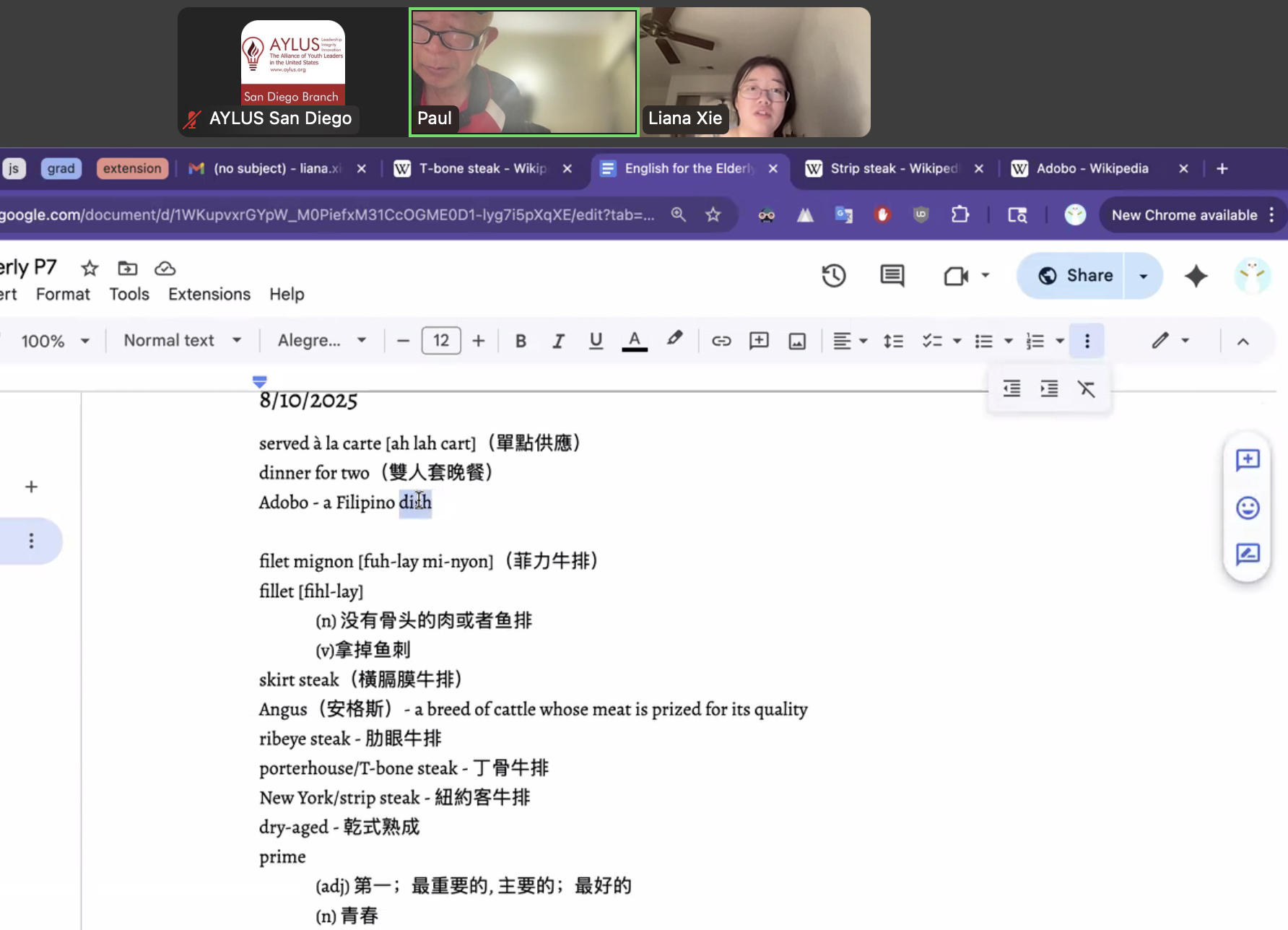
Task: Click the emoji reaction side button
Action: coord(1248,508)
